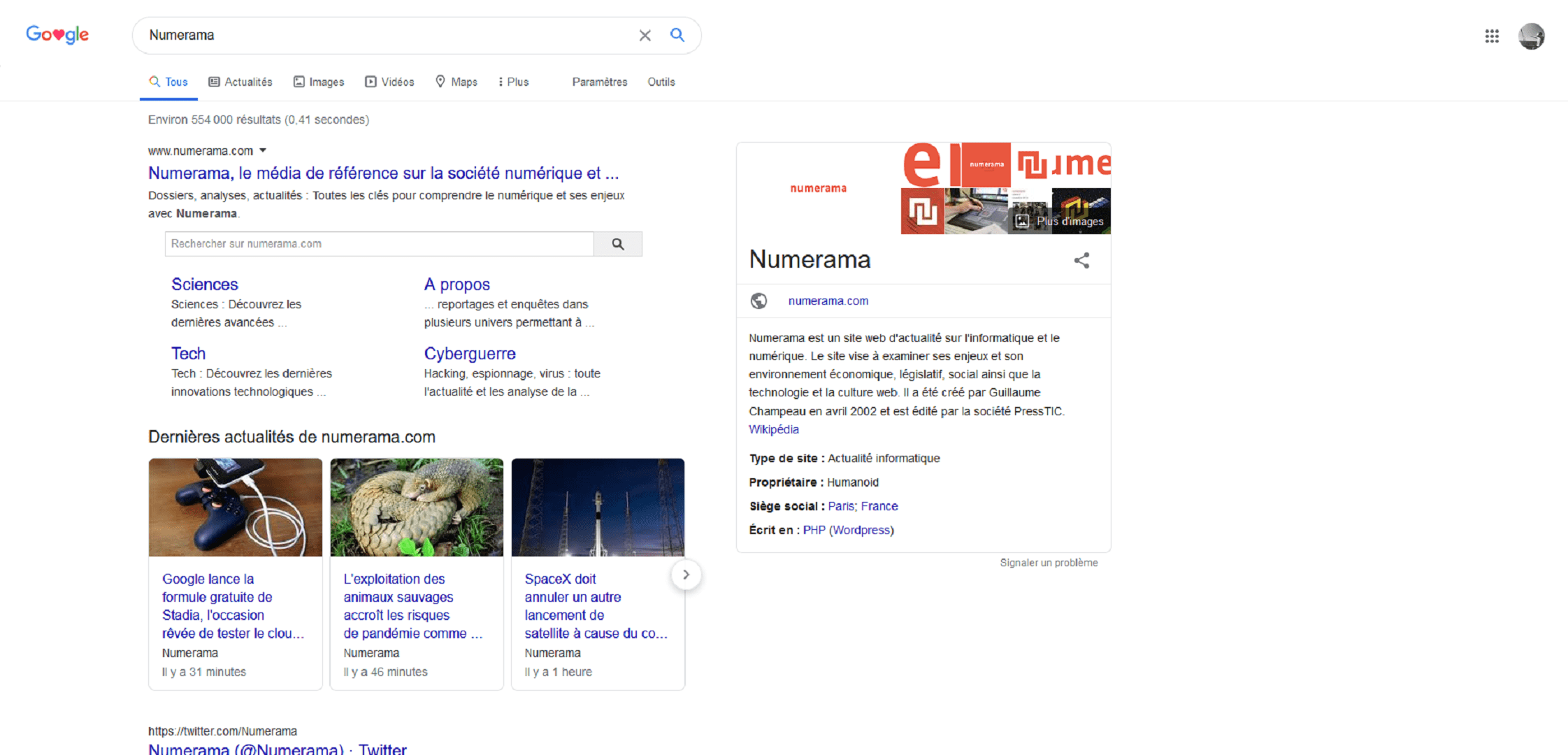Screen dimensions: 1568x755
Task: Switch to the Actualités tab
Action: pyautogui.click(x=240, y=82)
